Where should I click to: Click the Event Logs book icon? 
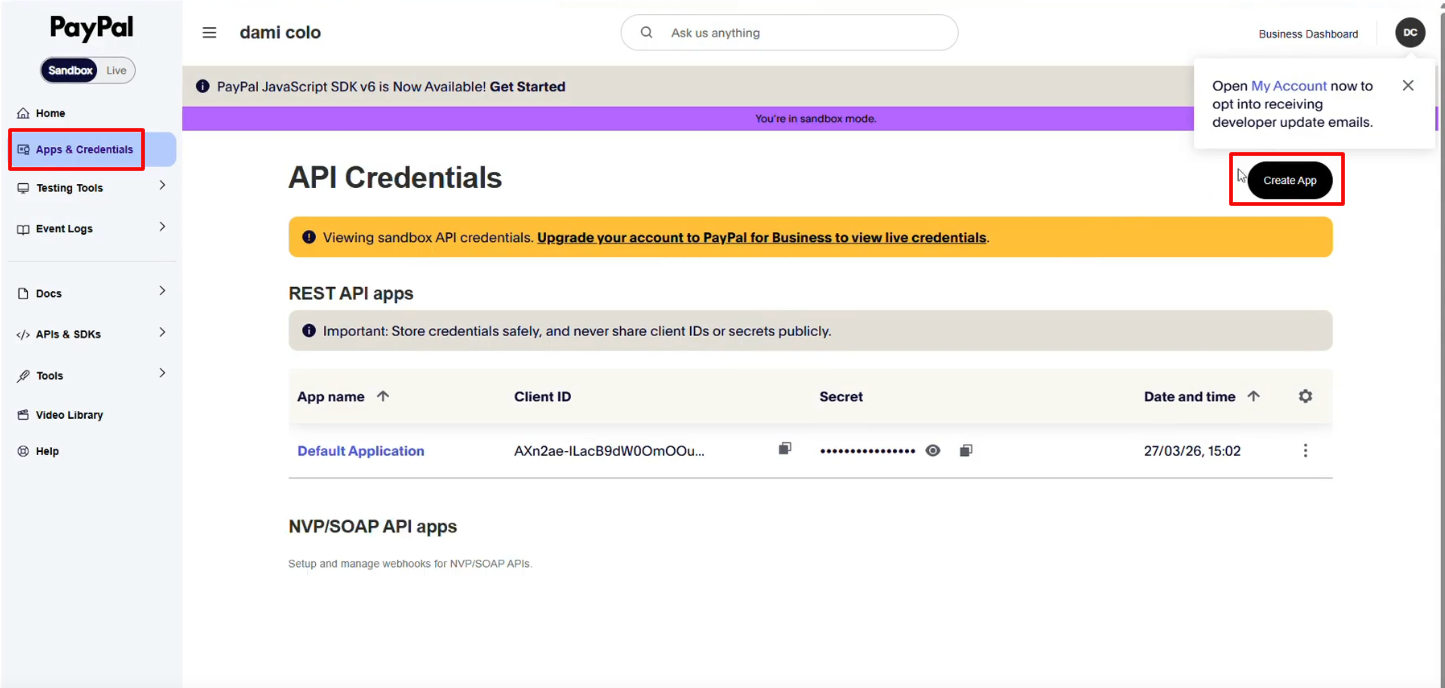(x=23, y=229)
